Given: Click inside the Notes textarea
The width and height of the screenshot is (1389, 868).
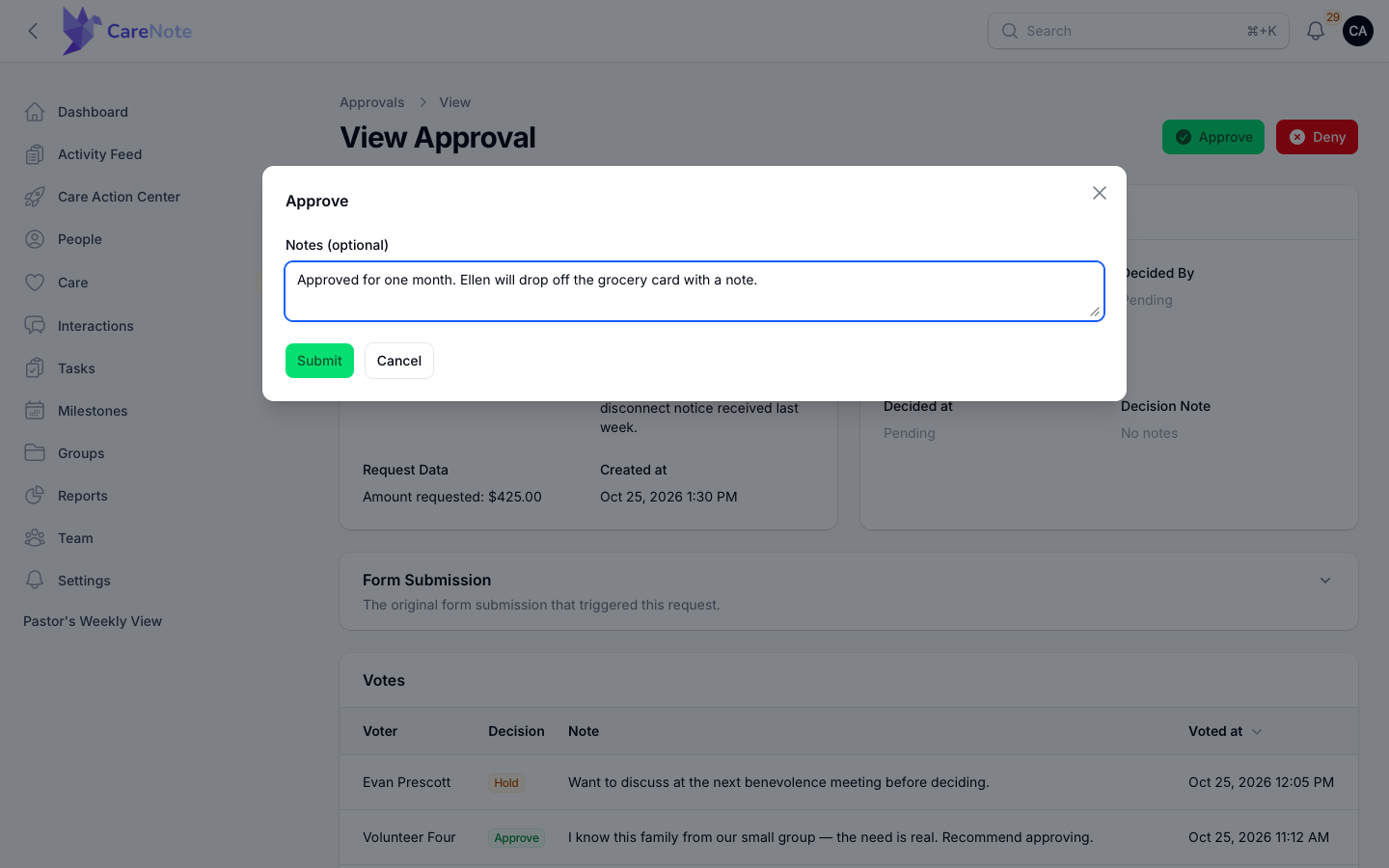Looking at the screenshot, I should (x=694, y=291).
